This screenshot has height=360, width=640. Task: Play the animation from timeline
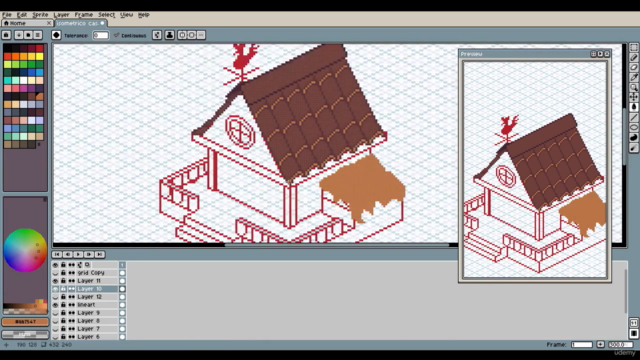(x=78, y=254)
